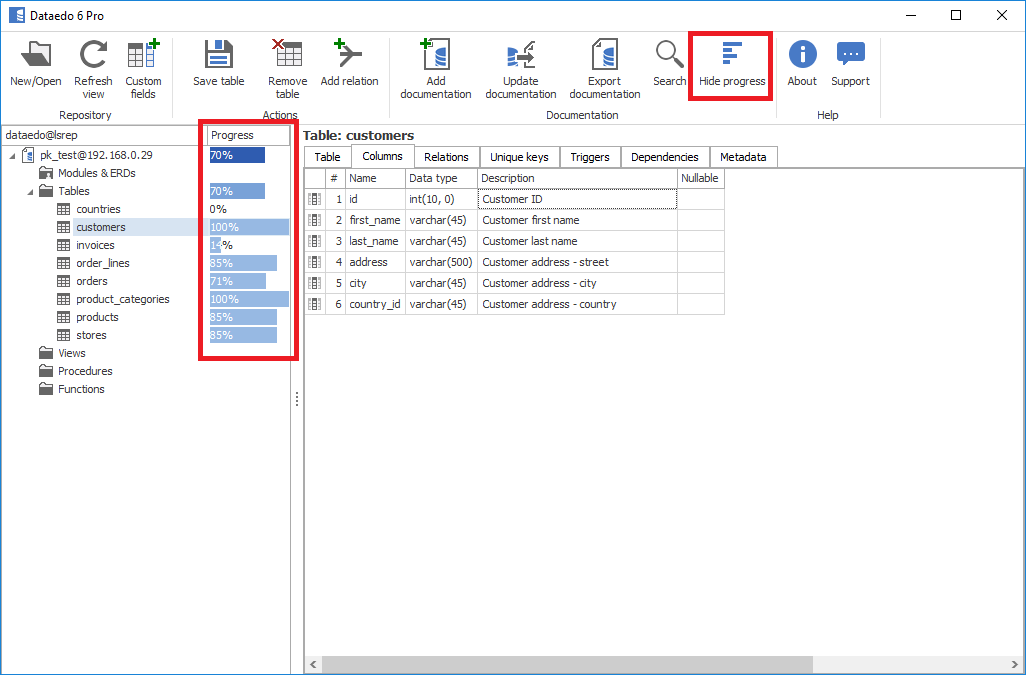Switch to the Relations tab

point(446,157)
